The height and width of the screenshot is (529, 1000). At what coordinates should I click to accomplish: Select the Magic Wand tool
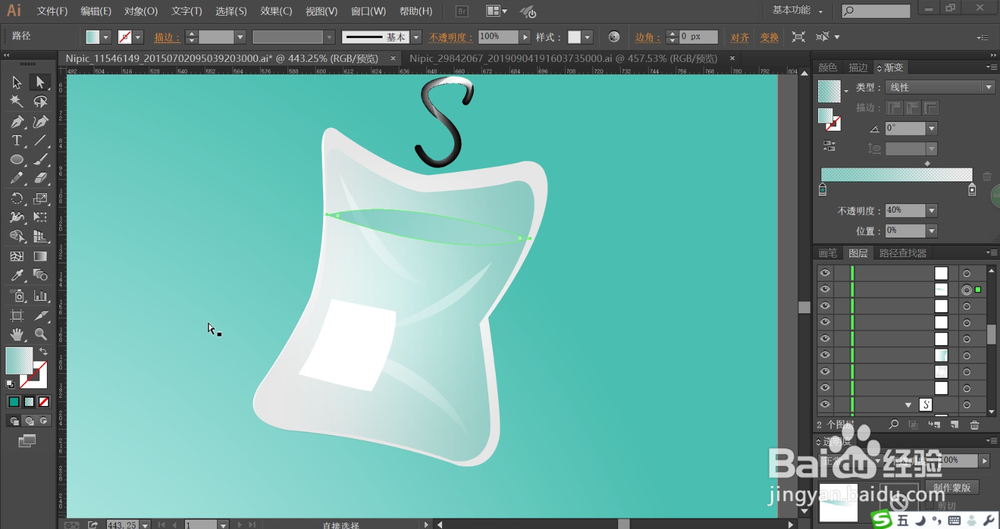pyautogui.click(x=17, y=102)
